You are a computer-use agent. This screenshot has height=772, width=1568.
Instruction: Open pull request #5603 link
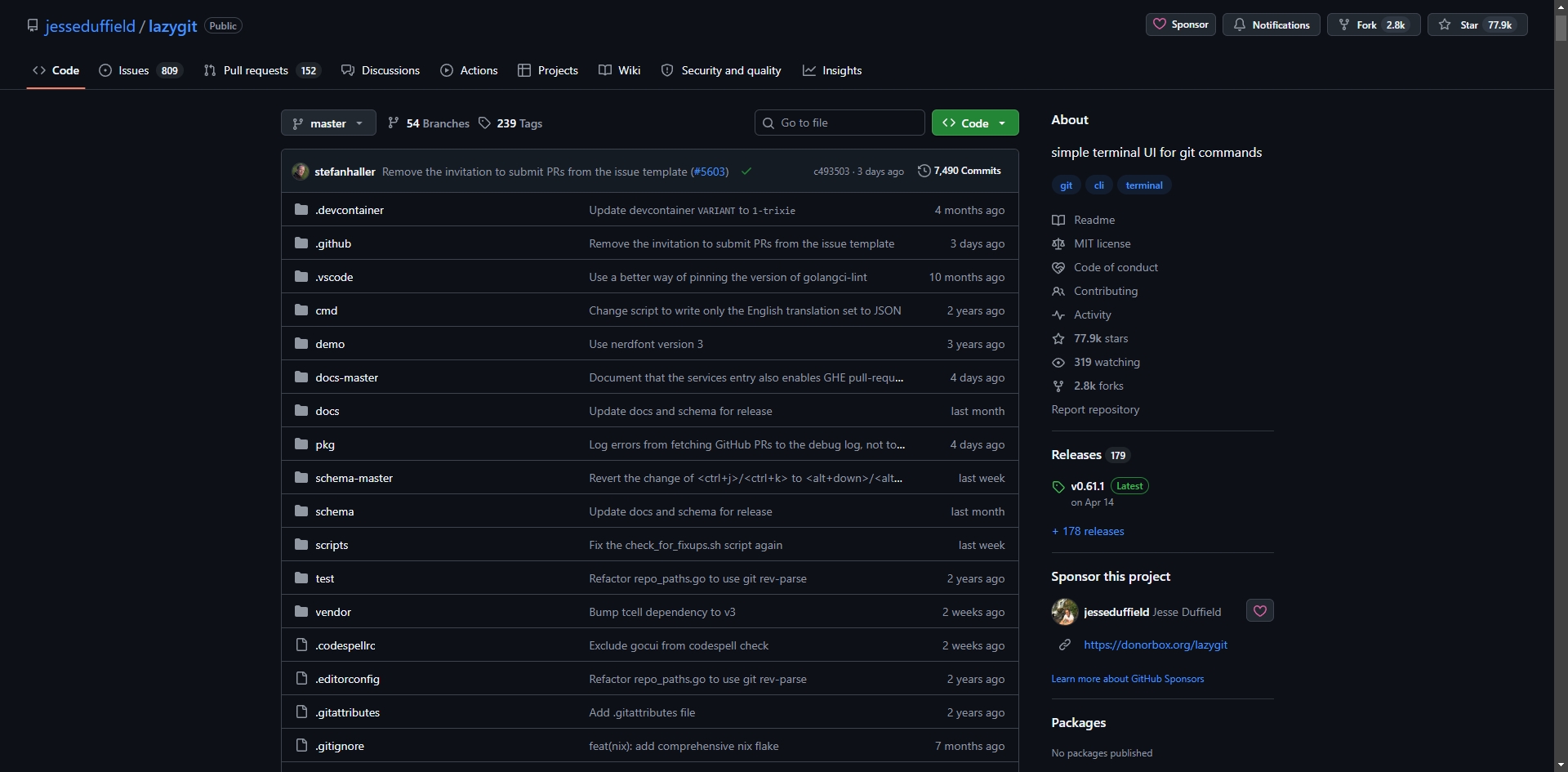(x=710, y=172)
